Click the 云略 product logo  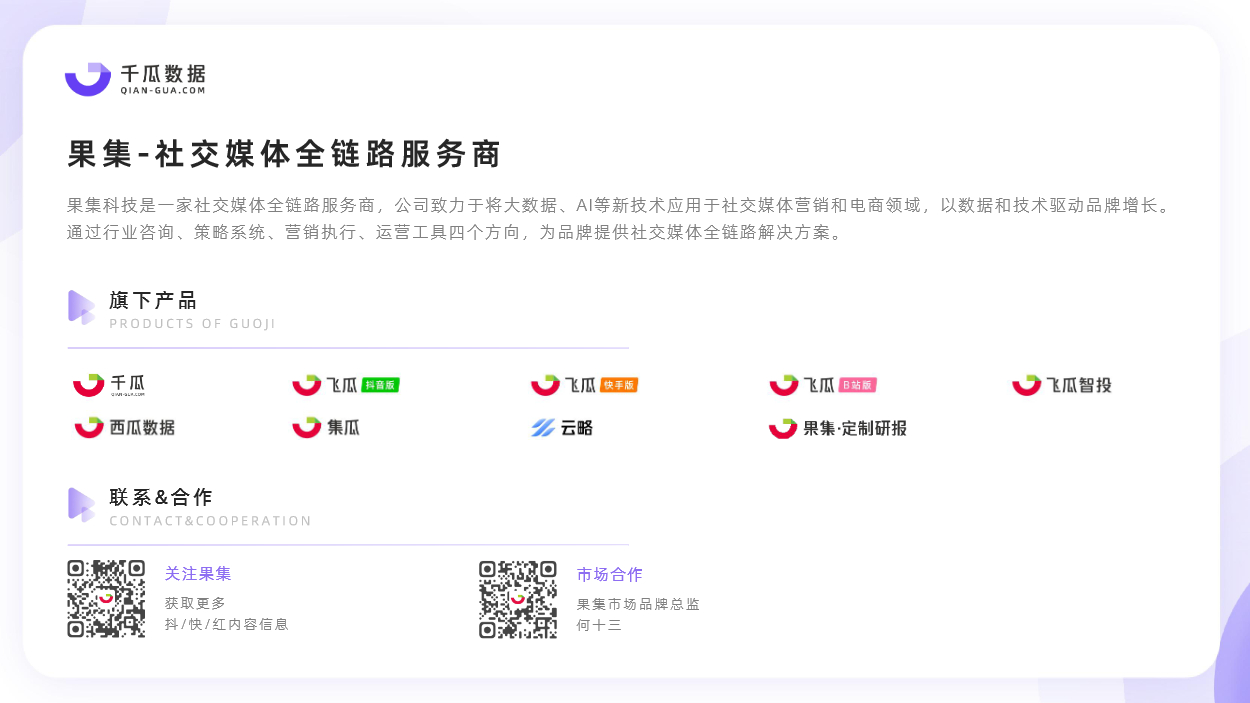tap(562, 428)
